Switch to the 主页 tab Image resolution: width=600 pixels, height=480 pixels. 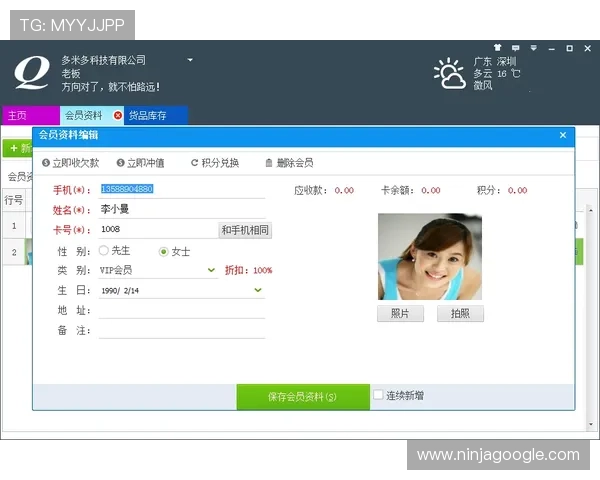(18, 116)
